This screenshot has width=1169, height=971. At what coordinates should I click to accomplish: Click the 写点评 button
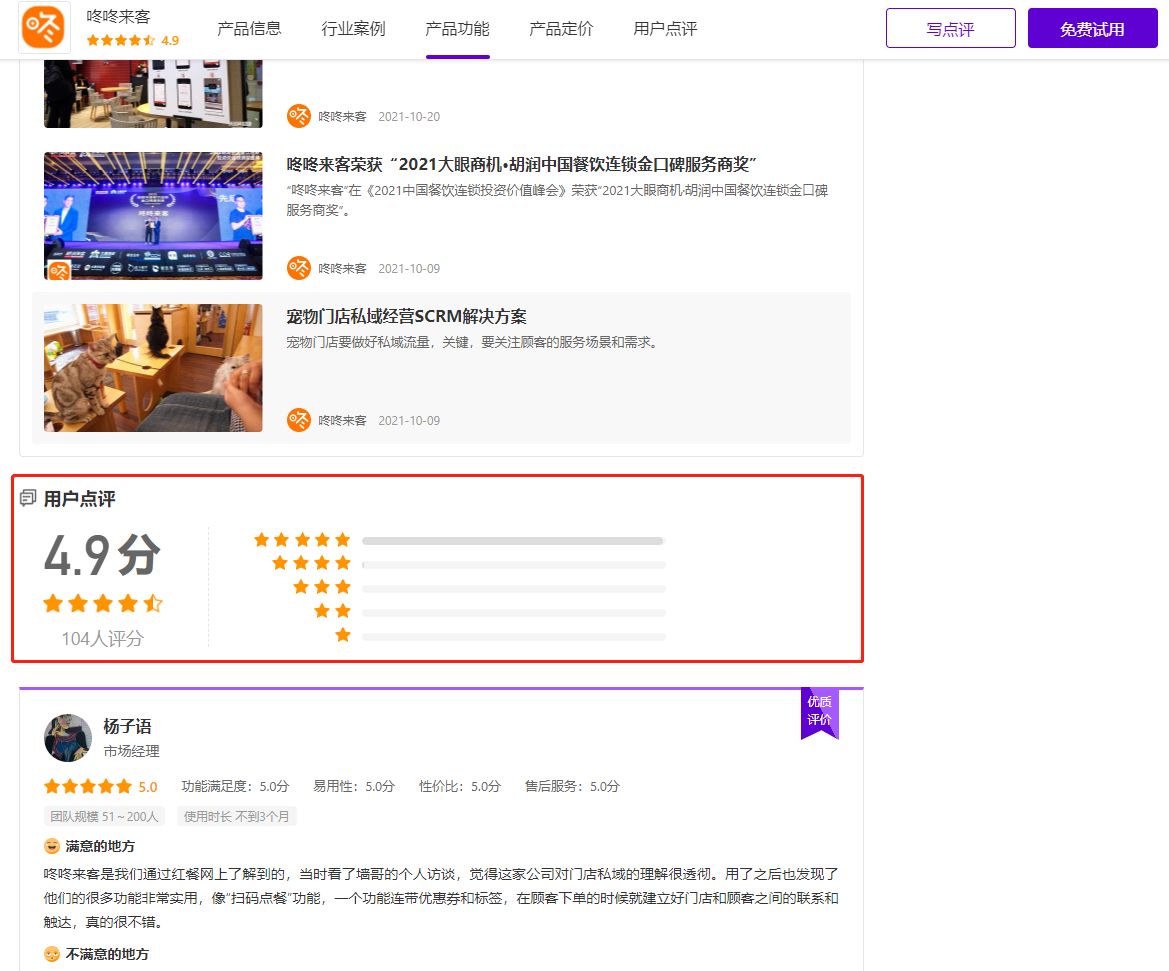[951, 28]
